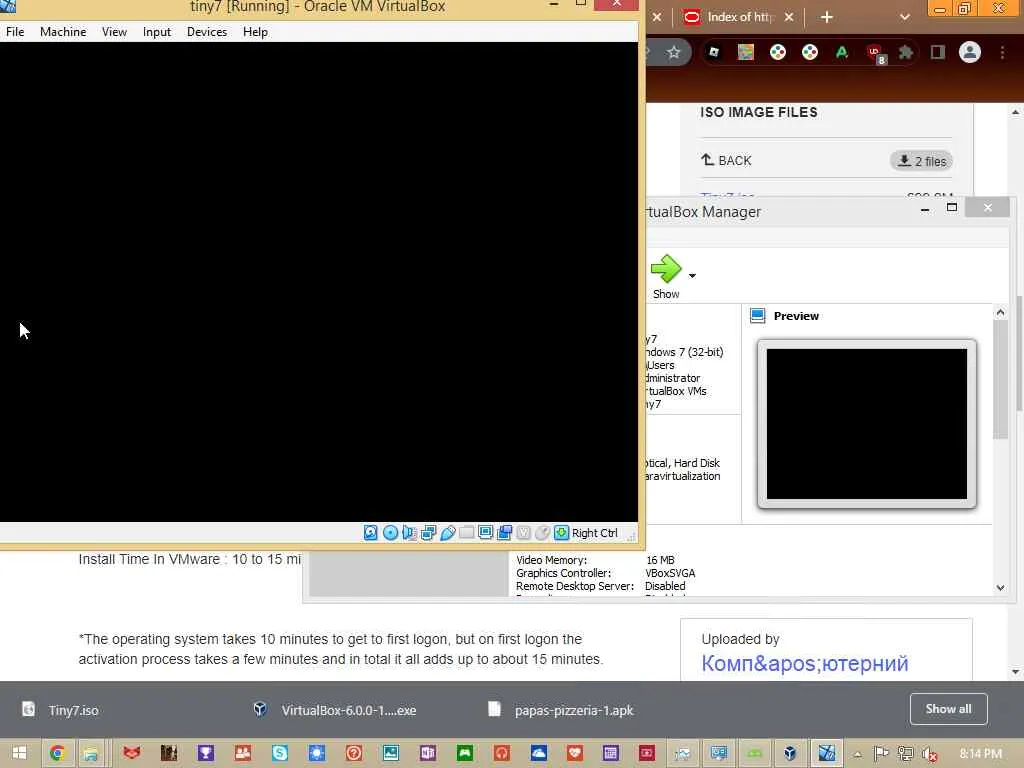Click the green Show arrow in VirtualBox Manager
The height and width of the screenshot is (768, 1024).
coord(665,268)
